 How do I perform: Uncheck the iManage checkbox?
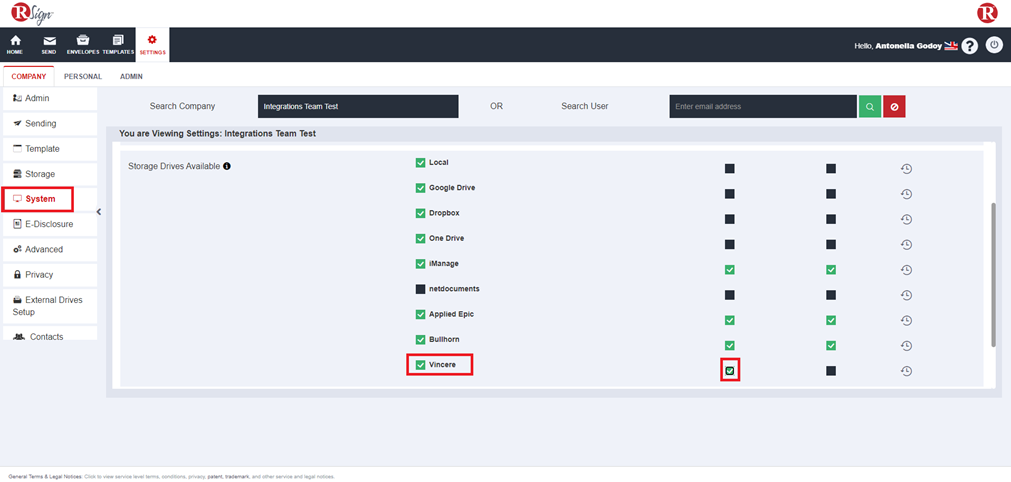point(420,264)
